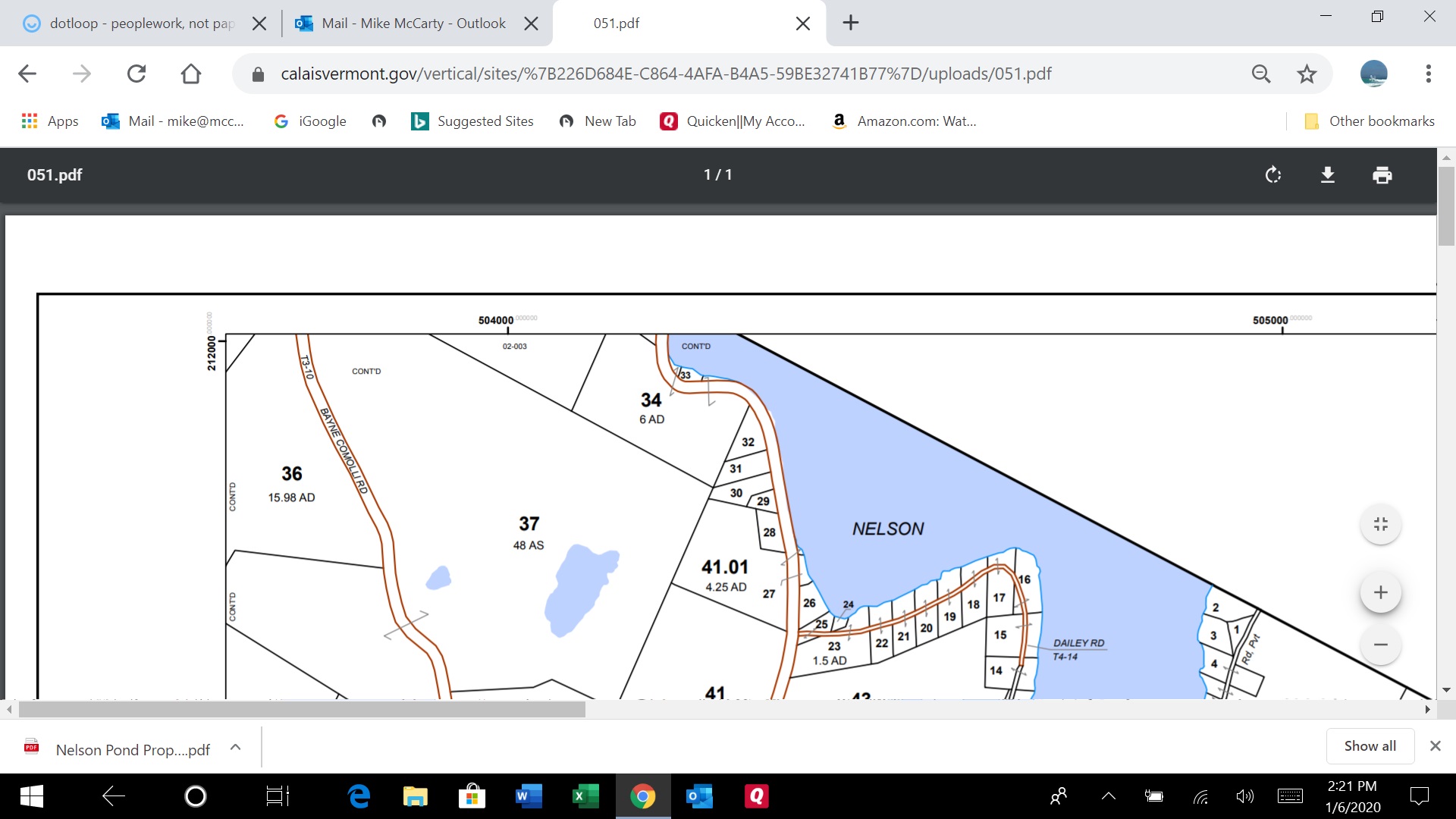Click the 41.01 parcel label
The width and height of the screenshot is (1456, 819).
[x=725, y=567]
